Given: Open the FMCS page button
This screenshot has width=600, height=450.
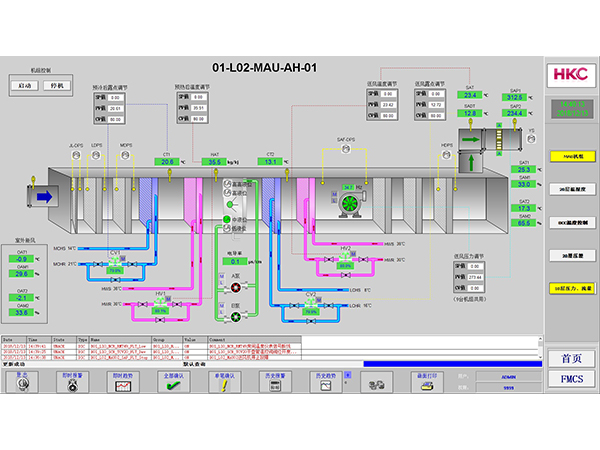Looking at the screenshot, I should [x=571, y=379].
